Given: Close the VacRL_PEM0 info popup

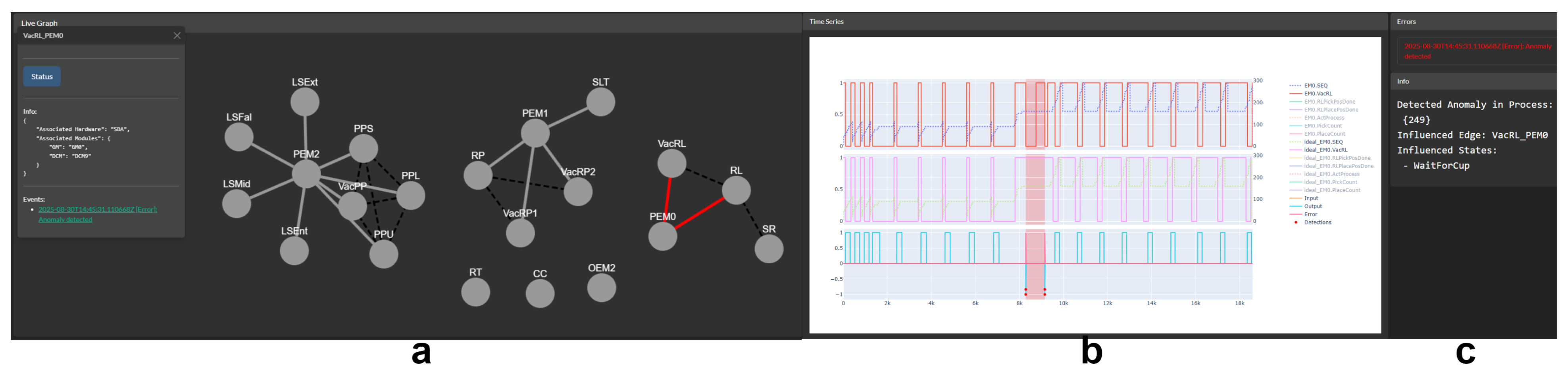Looking at the screenshot, I should 177,36.
